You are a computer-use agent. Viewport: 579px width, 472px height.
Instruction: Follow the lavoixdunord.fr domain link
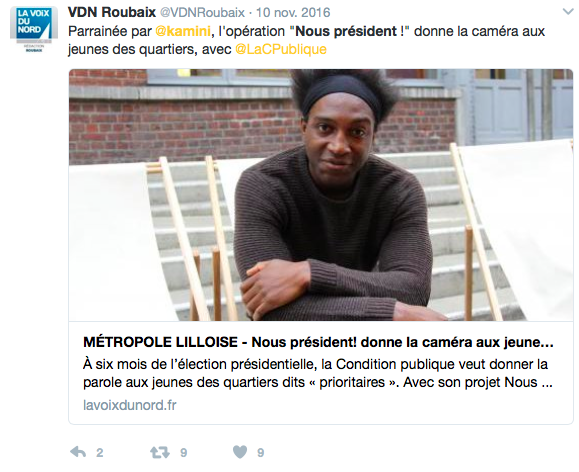tap(130, 405)
